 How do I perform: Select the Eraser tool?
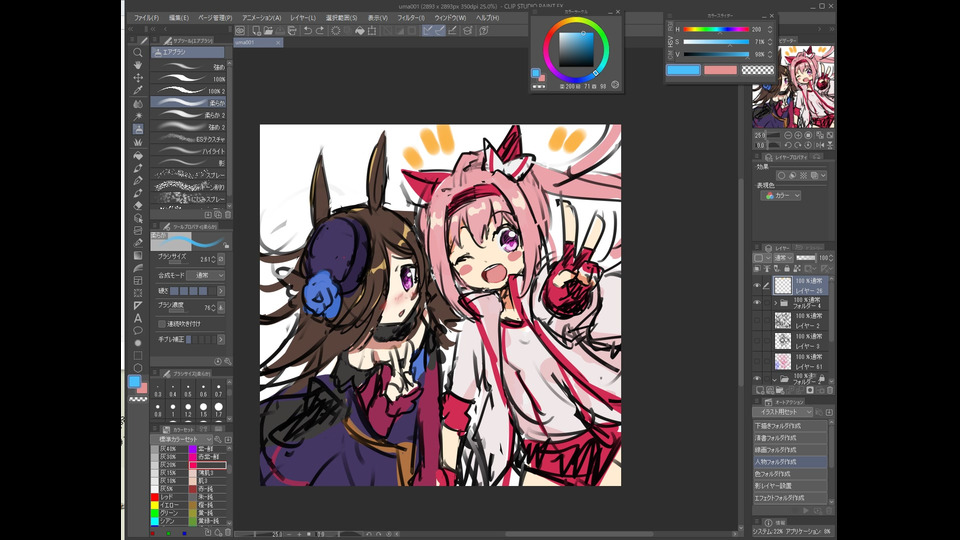tap(138, 205)
